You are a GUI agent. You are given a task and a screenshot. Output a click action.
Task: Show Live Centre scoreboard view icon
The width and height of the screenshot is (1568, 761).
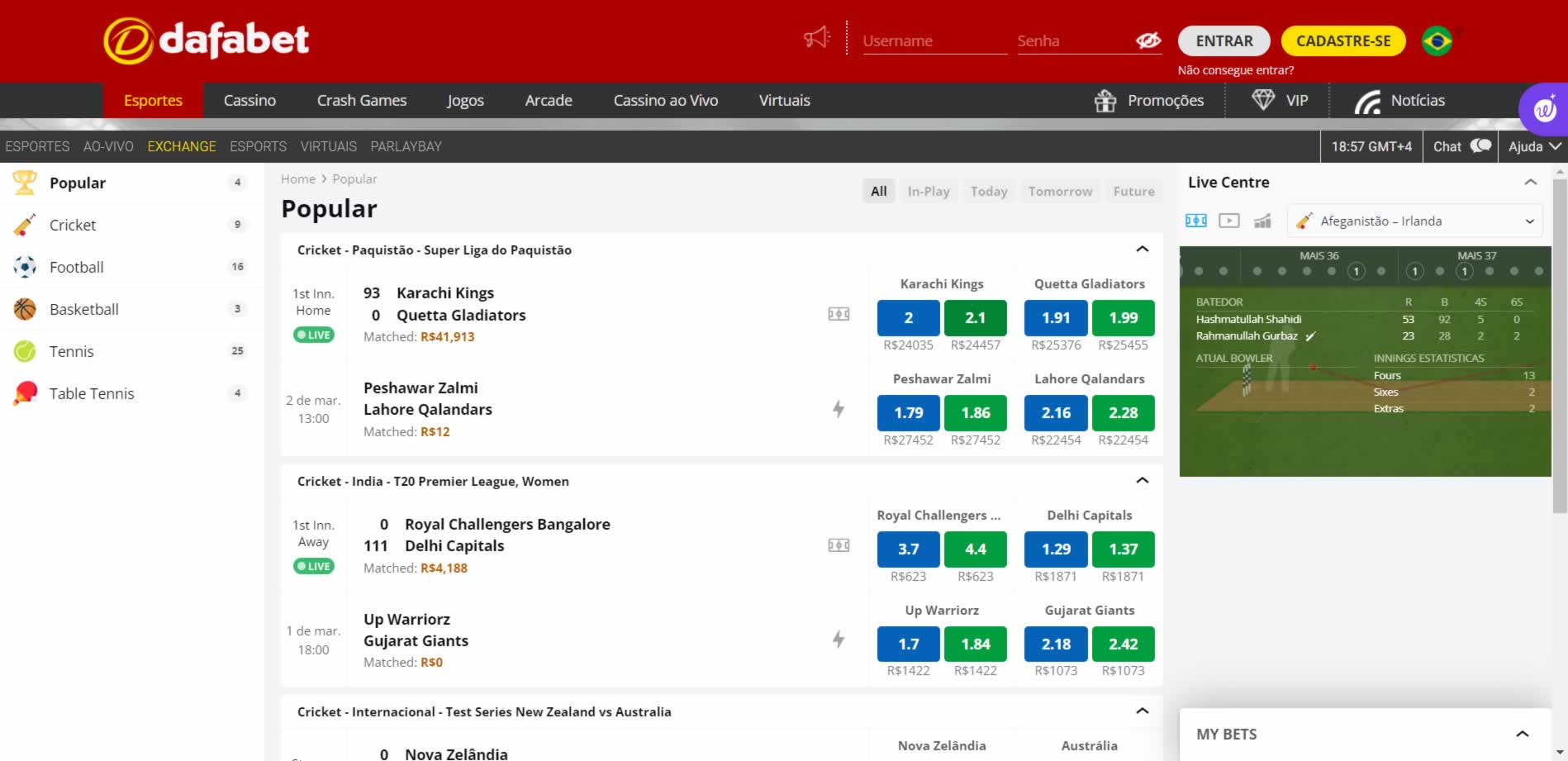[1195, 221]
